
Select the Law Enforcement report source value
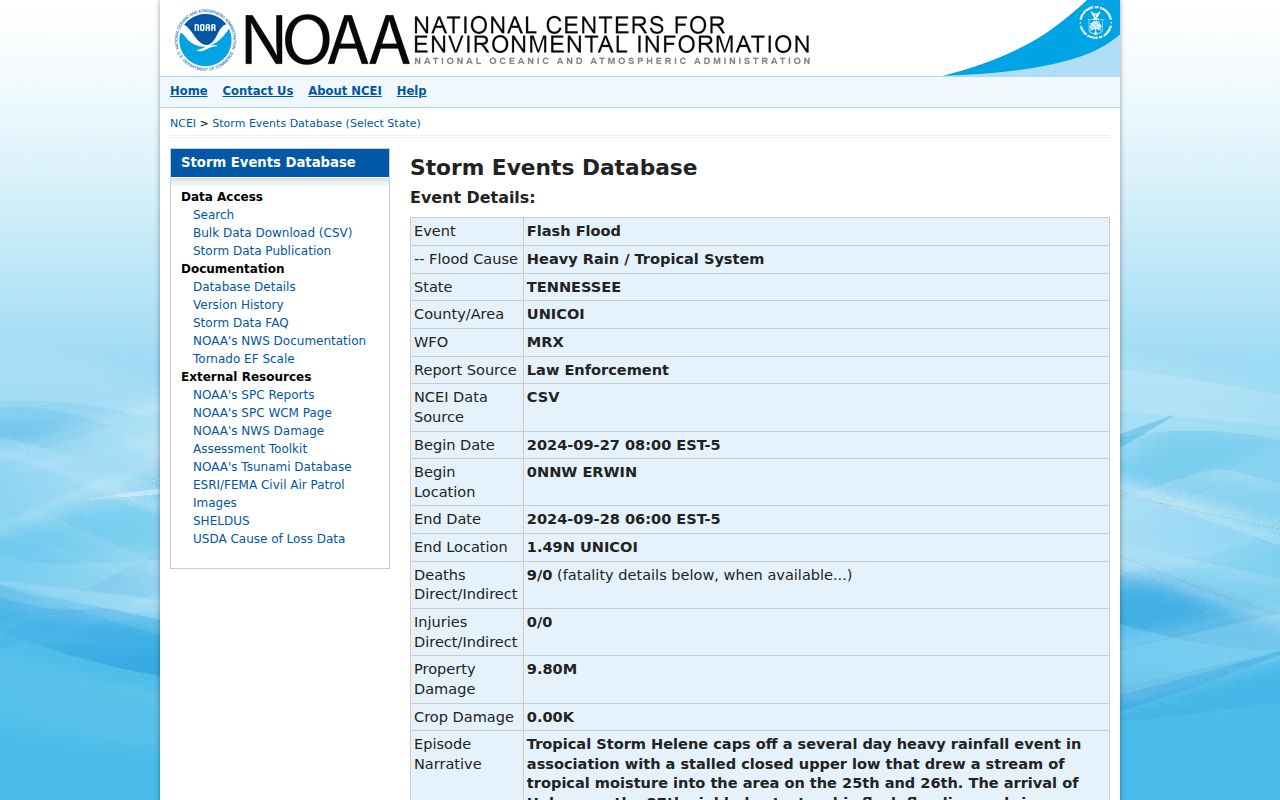pos(598,370)
